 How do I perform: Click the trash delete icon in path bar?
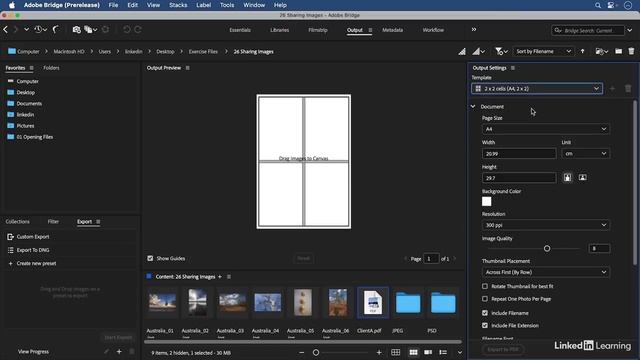pyautogui.click(x=631, y=51)
